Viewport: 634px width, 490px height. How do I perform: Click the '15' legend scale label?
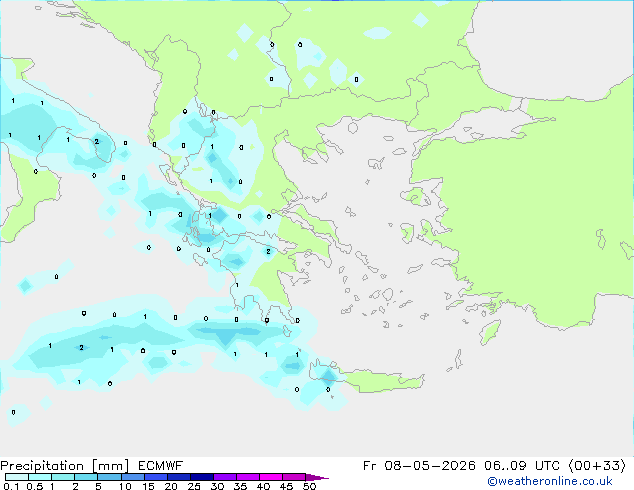tap(148, 486)
